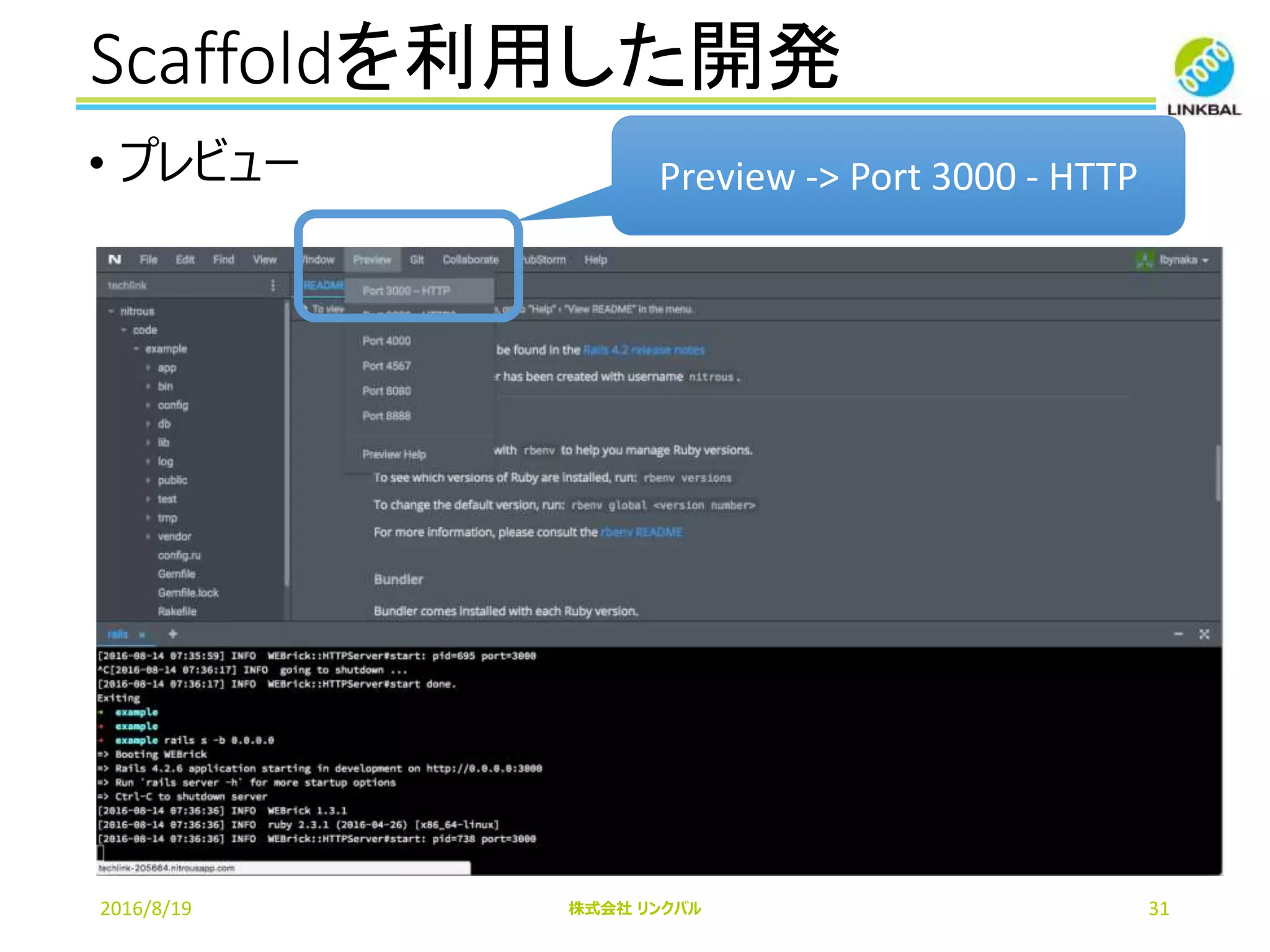Collapse the example folder
The image size is (1270, 952).
136,349
